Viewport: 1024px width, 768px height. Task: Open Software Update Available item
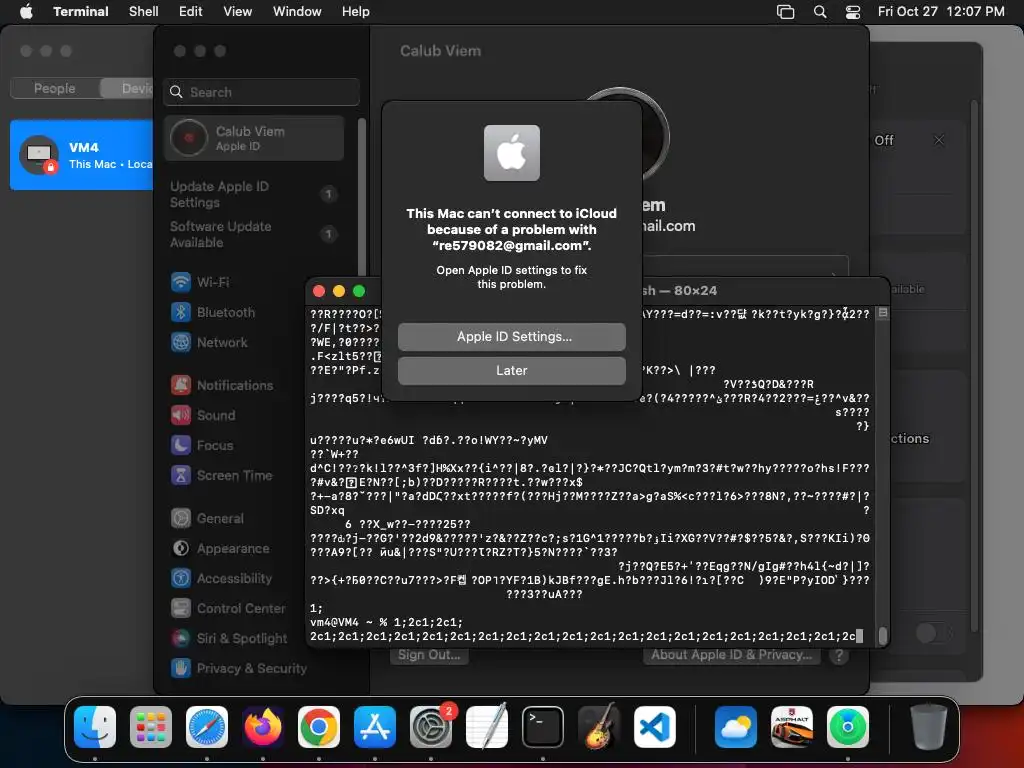(255, 234)
